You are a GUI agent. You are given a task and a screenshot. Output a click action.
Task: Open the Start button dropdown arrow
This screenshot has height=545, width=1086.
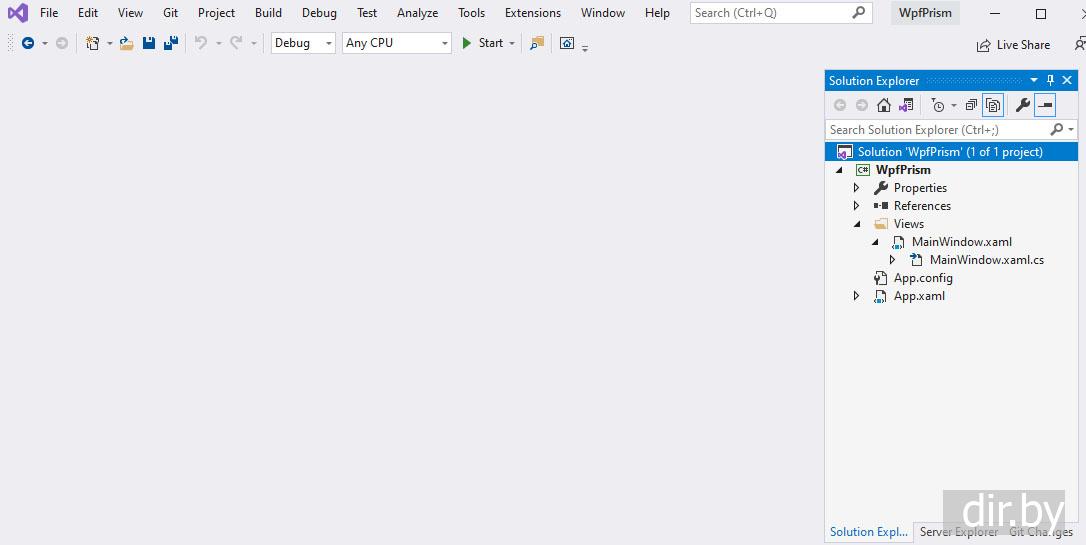tap(513, 43)
